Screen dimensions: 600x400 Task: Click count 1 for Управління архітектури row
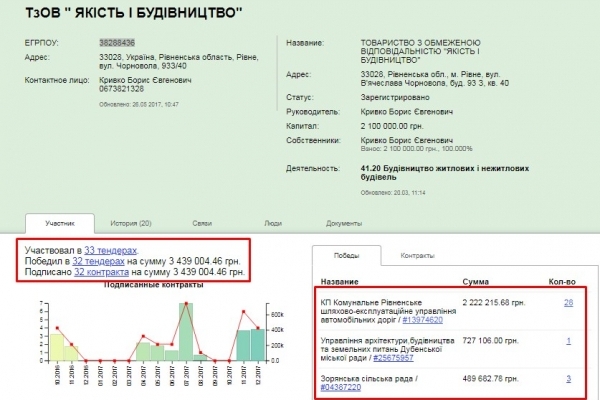[x=568, y=340]
